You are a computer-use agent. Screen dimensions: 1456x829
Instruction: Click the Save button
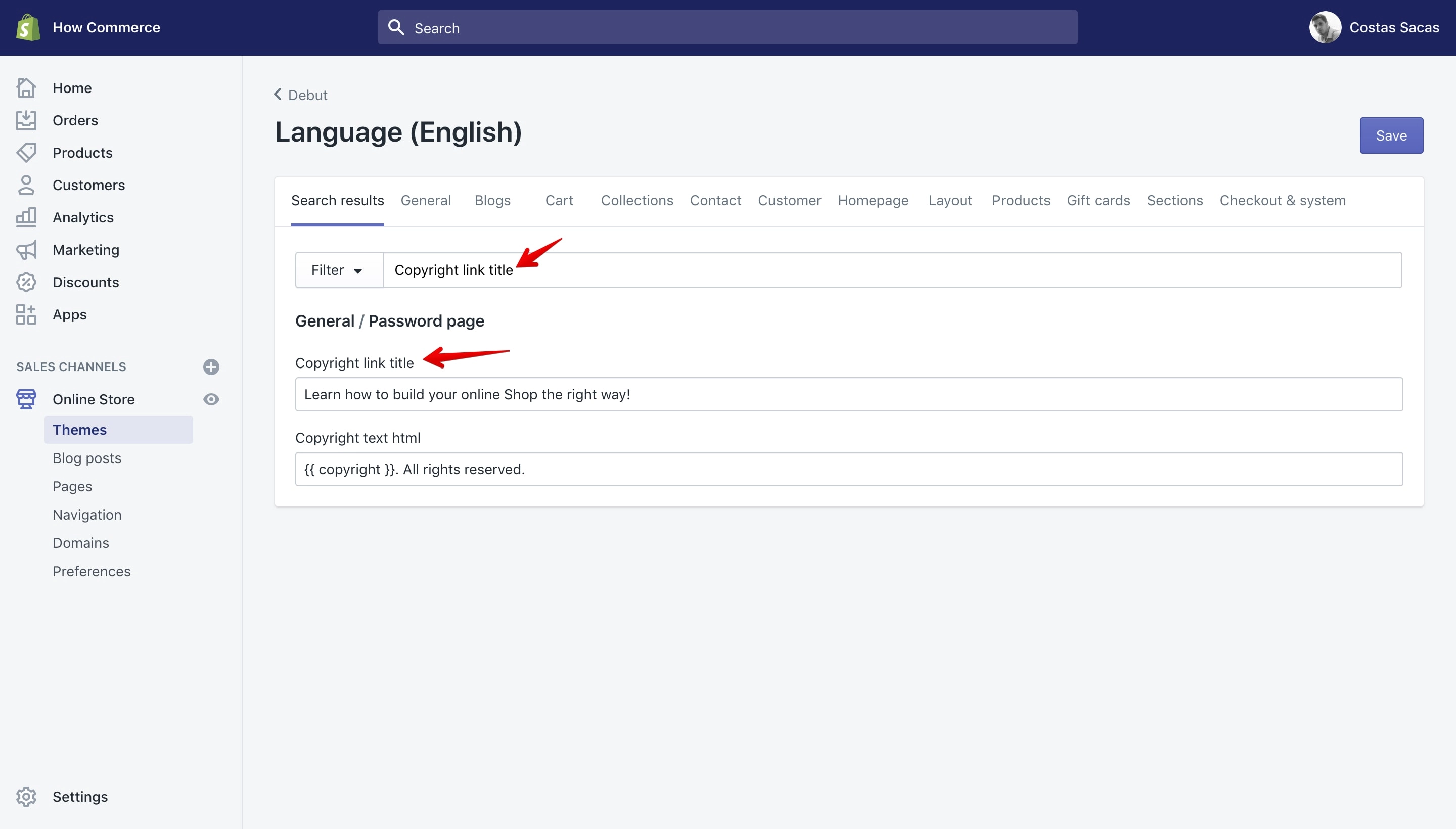pos(1391,135)
